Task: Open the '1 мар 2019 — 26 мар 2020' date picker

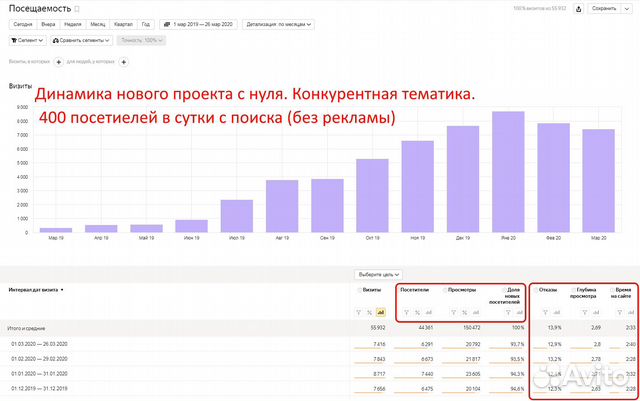Action: 198,25
